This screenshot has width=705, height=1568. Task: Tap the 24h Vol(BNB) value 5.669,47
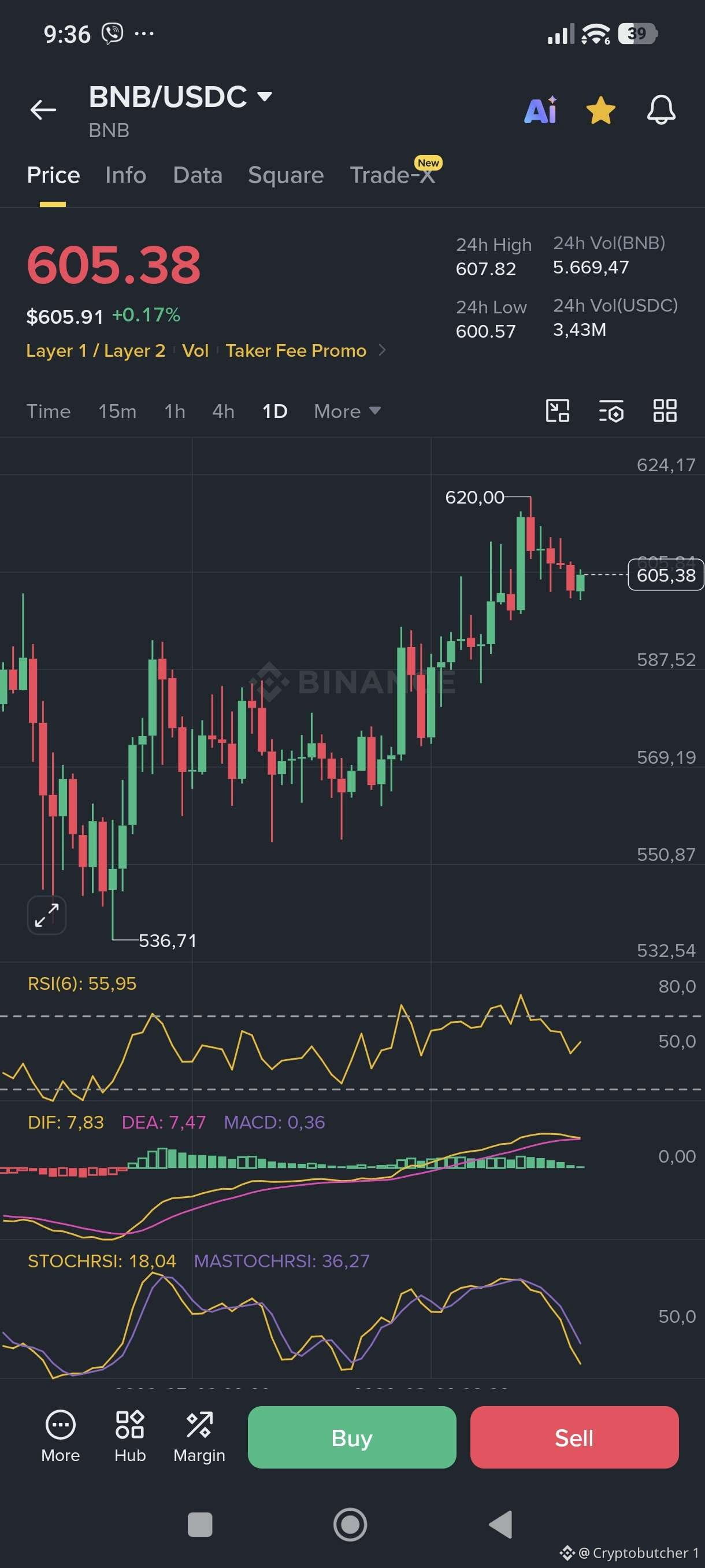(x=591, y=267)
